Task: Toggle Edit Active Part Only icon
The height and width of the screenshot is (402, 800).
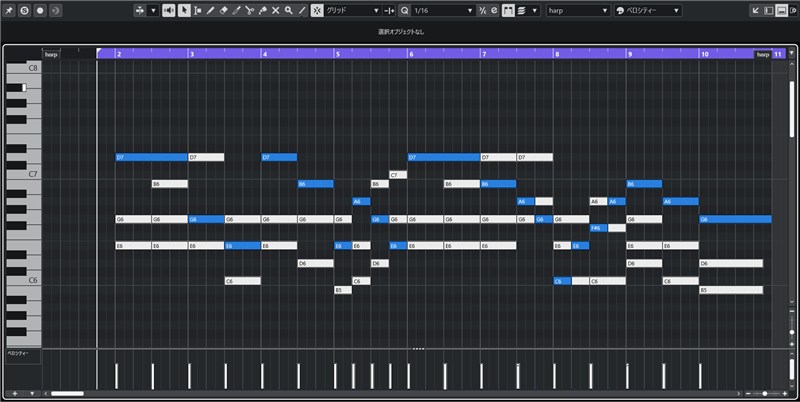Action: point(522,10)
